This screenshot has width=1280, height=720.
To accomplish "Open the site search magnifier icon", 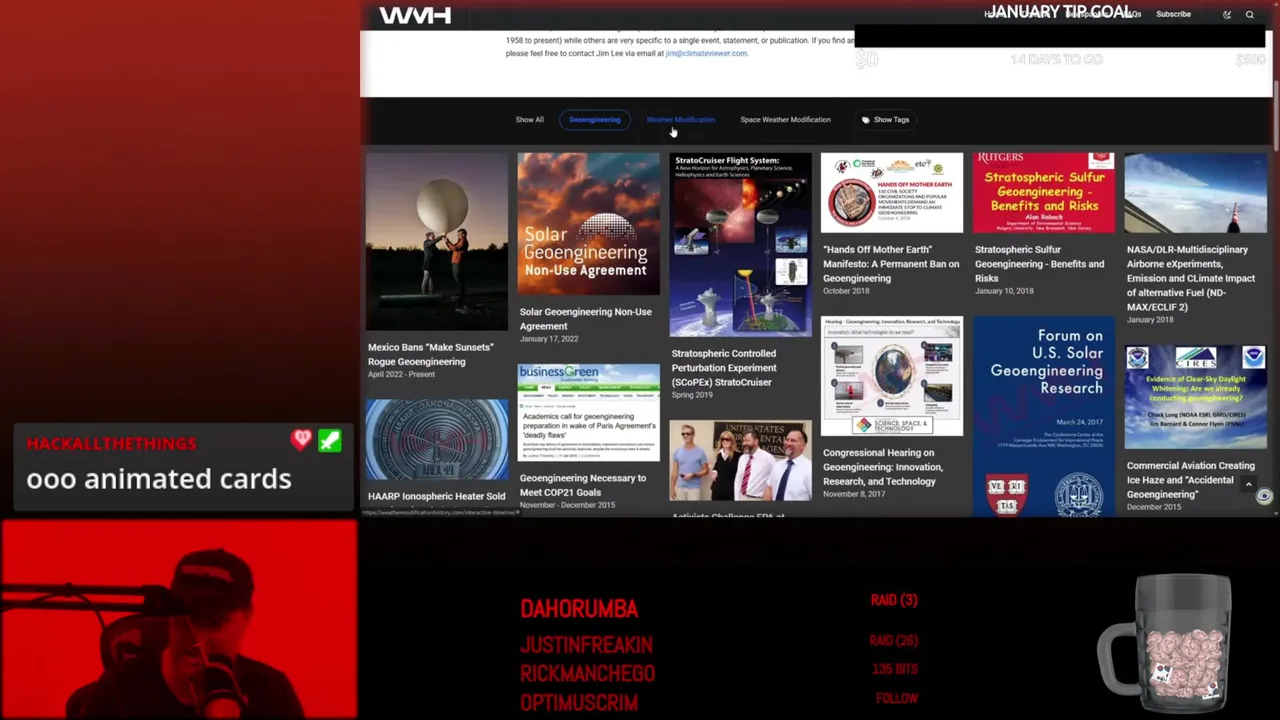I will tap(1249, 15).
